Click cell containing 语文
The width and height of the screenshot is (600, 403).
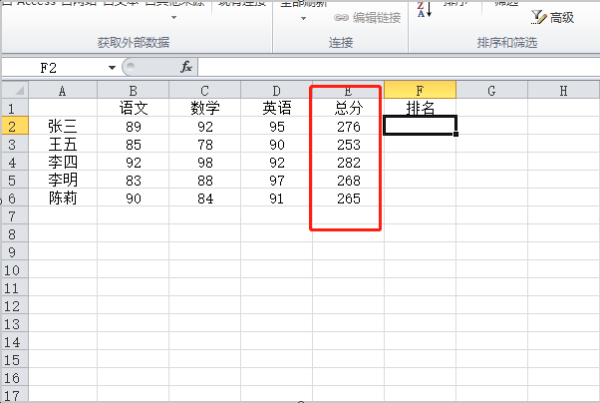point(133,108)
